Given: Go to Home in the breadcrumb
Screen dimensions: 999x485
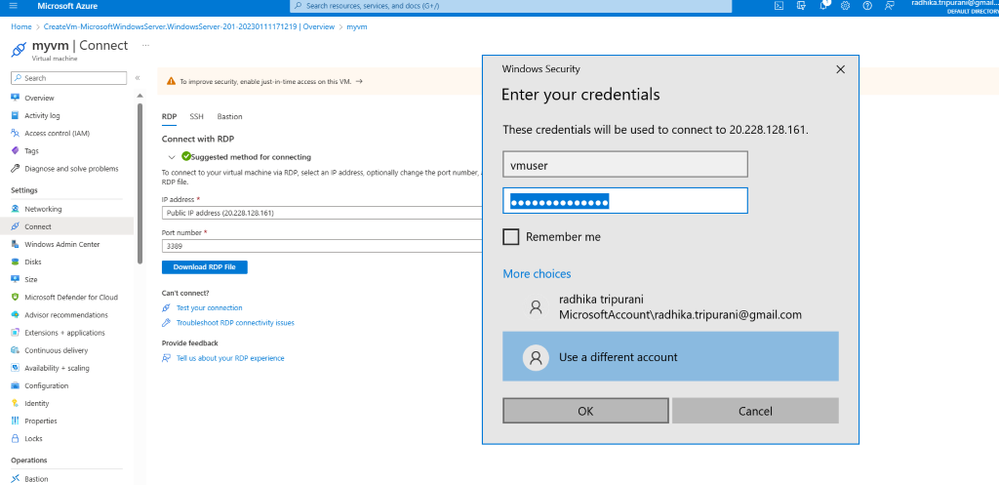Looking at the screenshot, I should click(21, 27).
